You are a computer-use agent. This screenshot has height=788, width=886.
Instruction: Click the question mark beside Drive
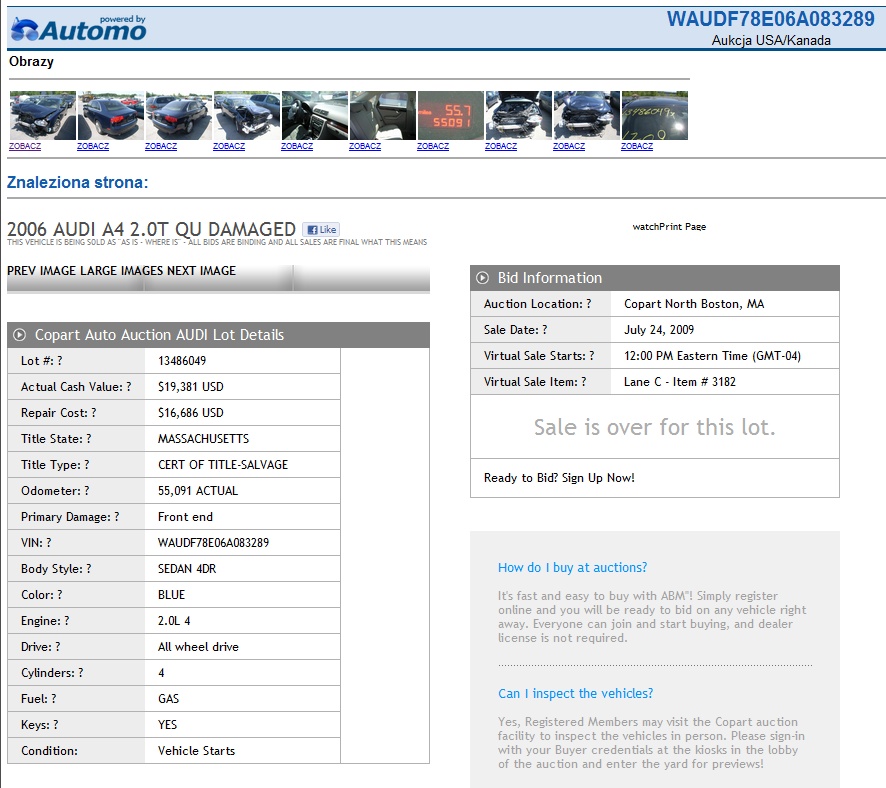[58, 647]
